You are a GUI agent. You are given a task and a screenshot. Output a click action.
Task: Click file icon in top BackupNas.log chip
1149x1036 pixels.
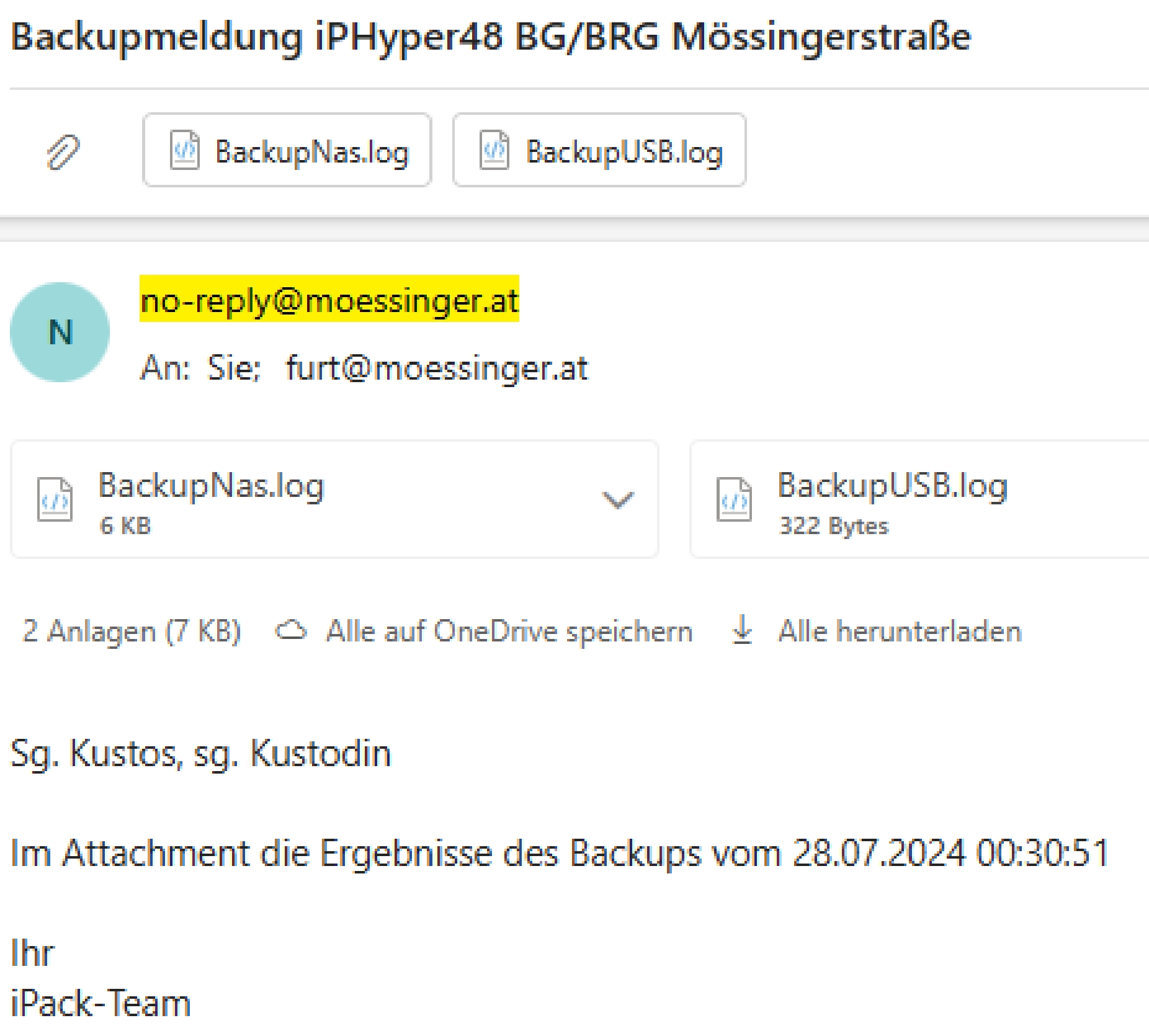coord(184,150)
